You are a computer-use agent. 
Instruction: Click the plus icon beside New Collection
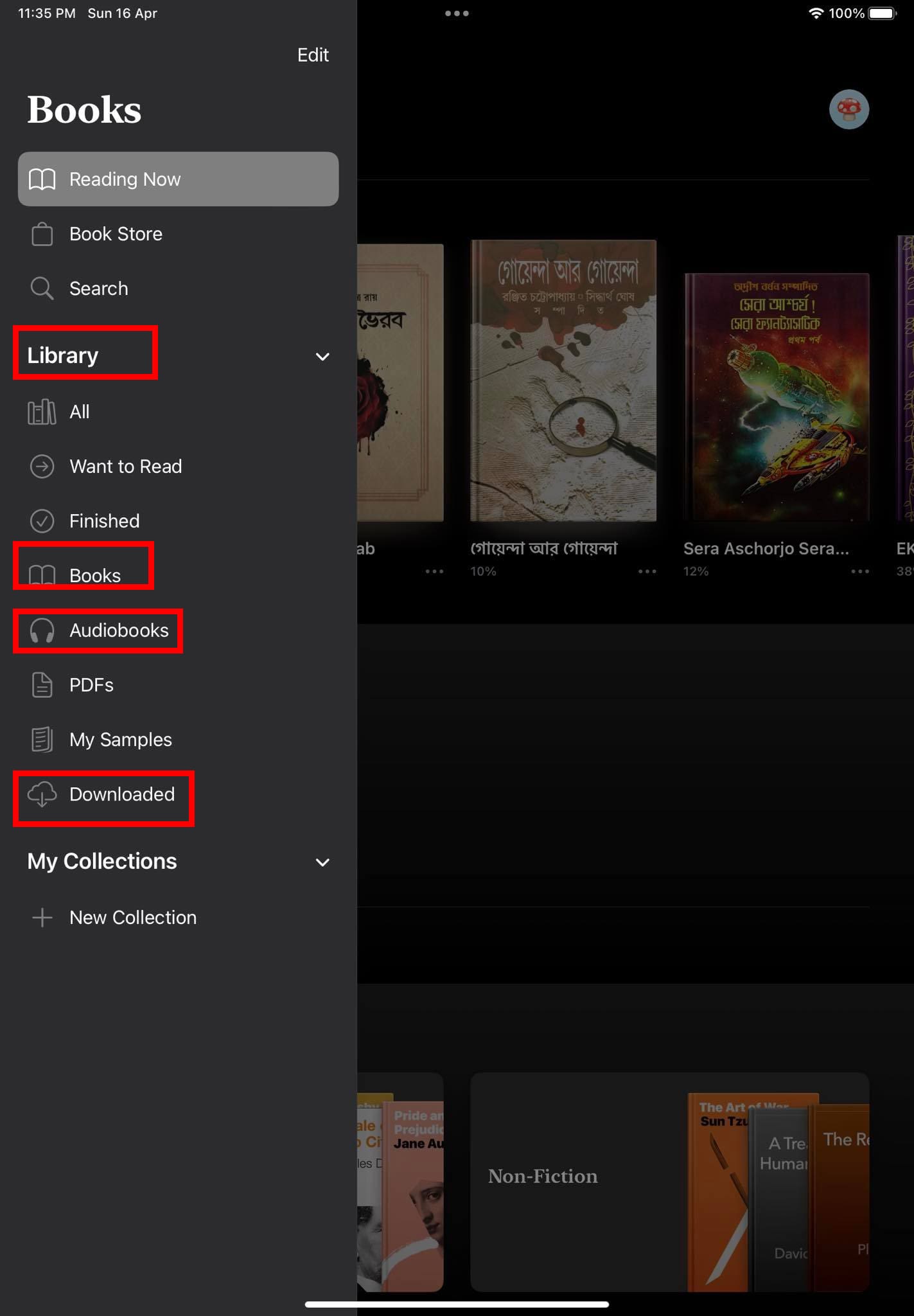coord(42,918)
